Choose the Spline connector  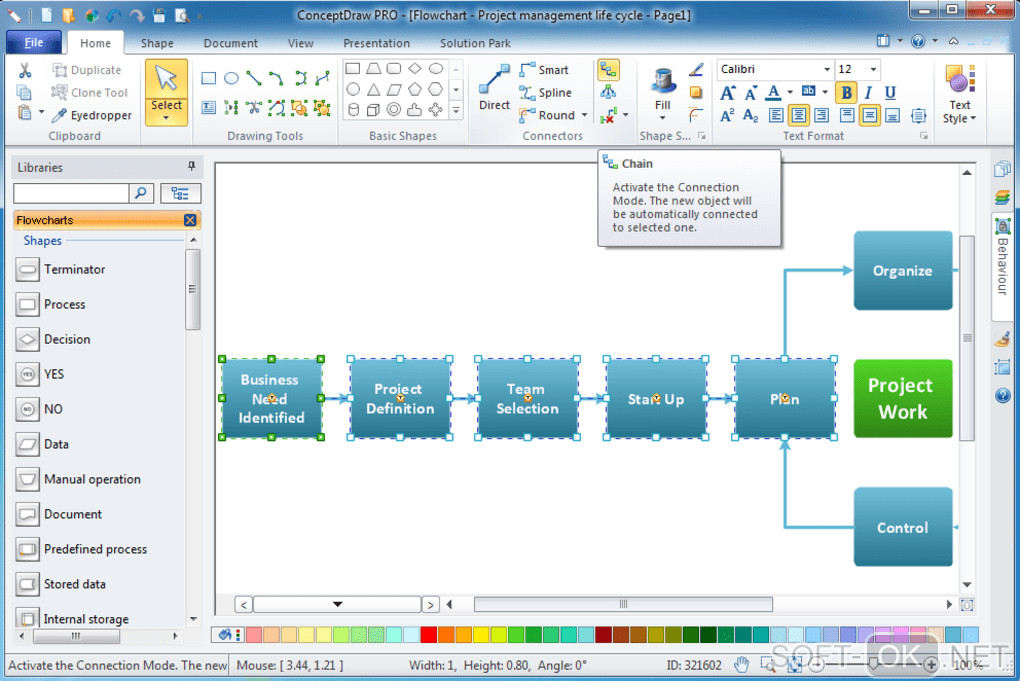pyautogui.click(x=545, y=92)
